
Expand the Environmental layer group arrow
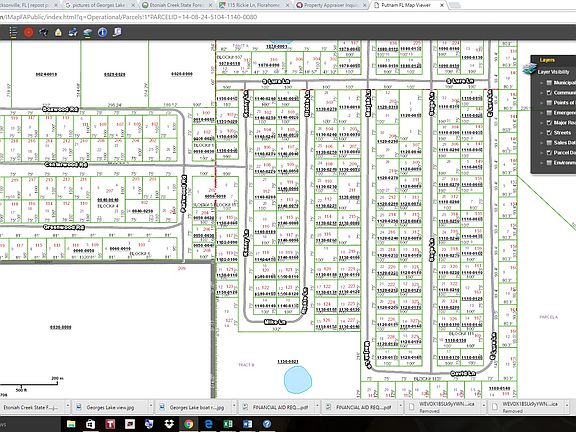coord(541,162)
